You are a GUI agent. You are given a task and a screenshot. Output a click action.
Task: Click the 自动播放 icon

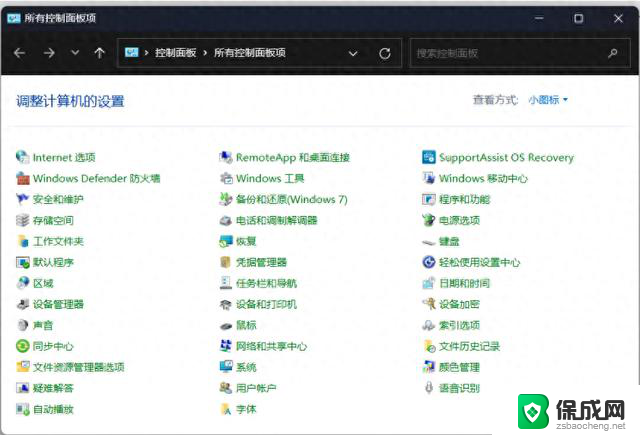coord(22,409)
